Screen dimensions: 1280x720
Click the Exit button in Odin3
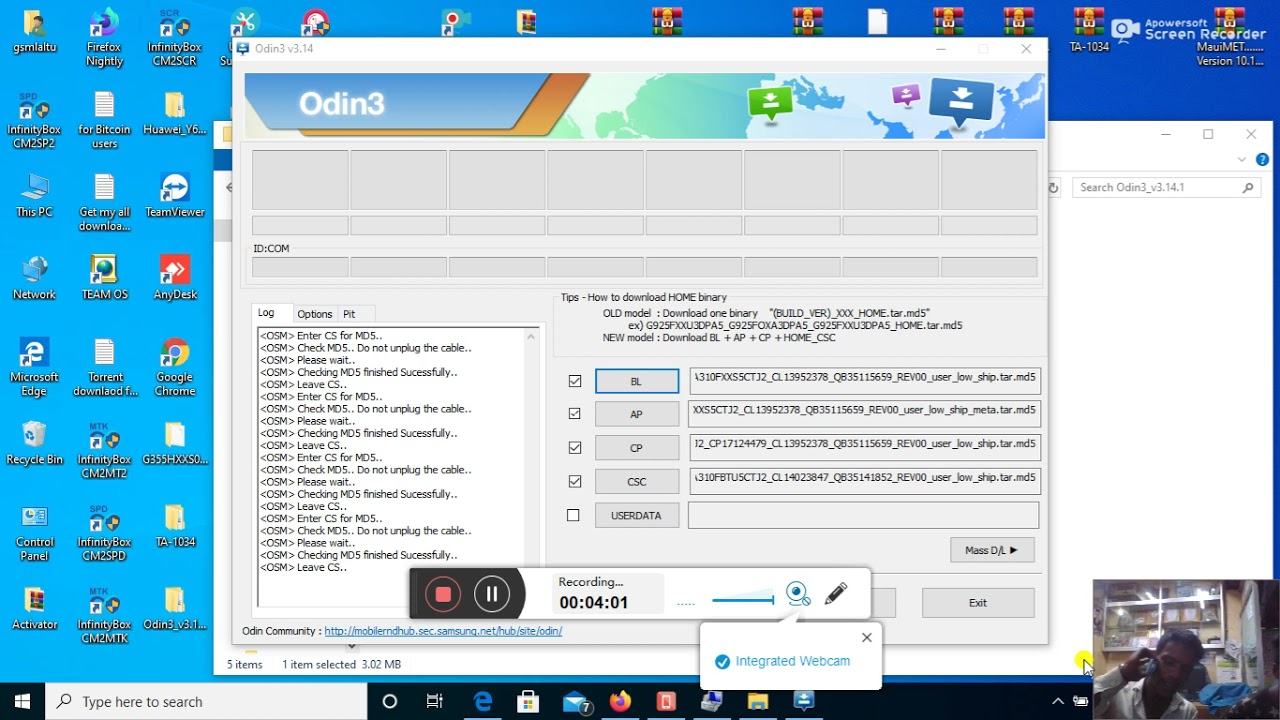click(978, 603)
